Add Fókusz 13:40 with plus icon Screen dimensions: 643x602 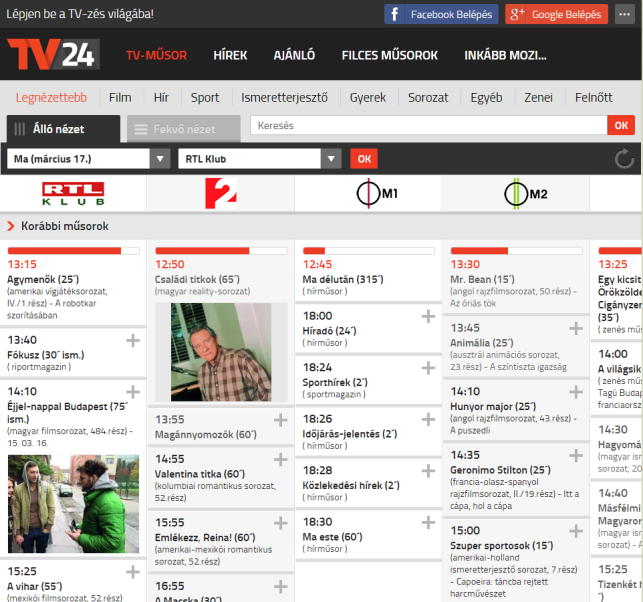point(133,340)
